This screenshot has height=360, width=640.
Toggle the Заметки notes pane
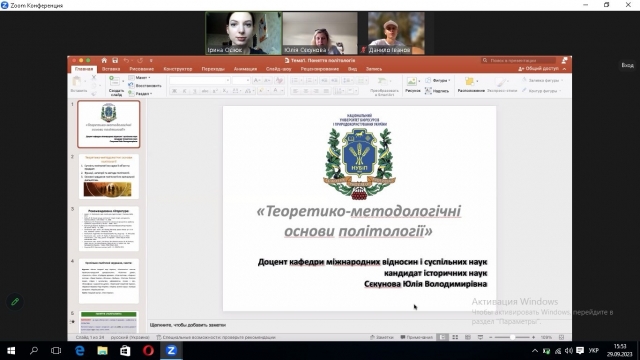pos(382,337)
